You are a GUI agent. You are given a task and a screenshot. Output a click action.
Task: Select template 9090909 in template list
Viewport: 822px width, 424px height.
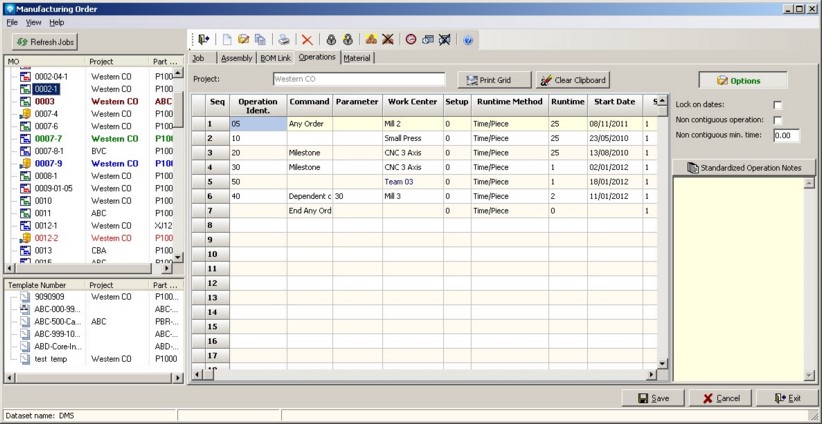tap(51, 297)
